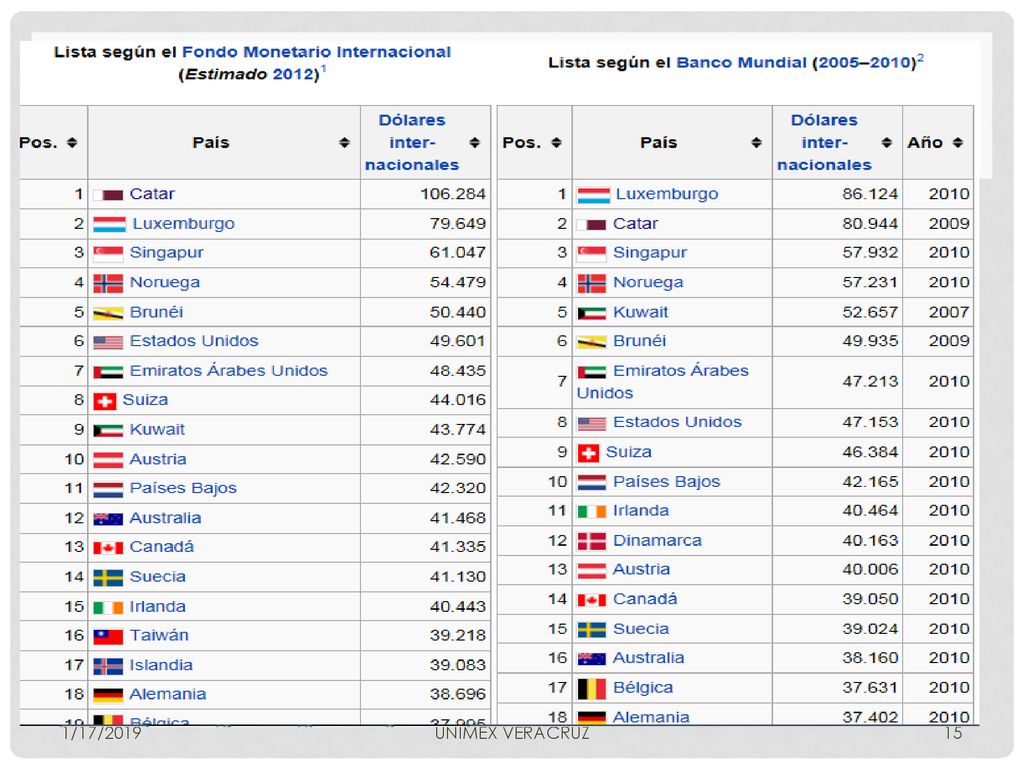
Task: Click the Países Bajos link in the 42.320 row
Action: 183,488
